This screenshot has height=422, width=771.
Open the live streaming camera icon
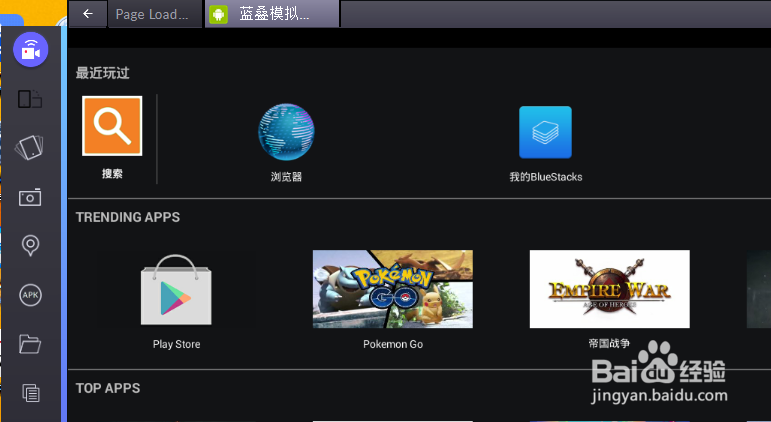click(x=30, y=50)
